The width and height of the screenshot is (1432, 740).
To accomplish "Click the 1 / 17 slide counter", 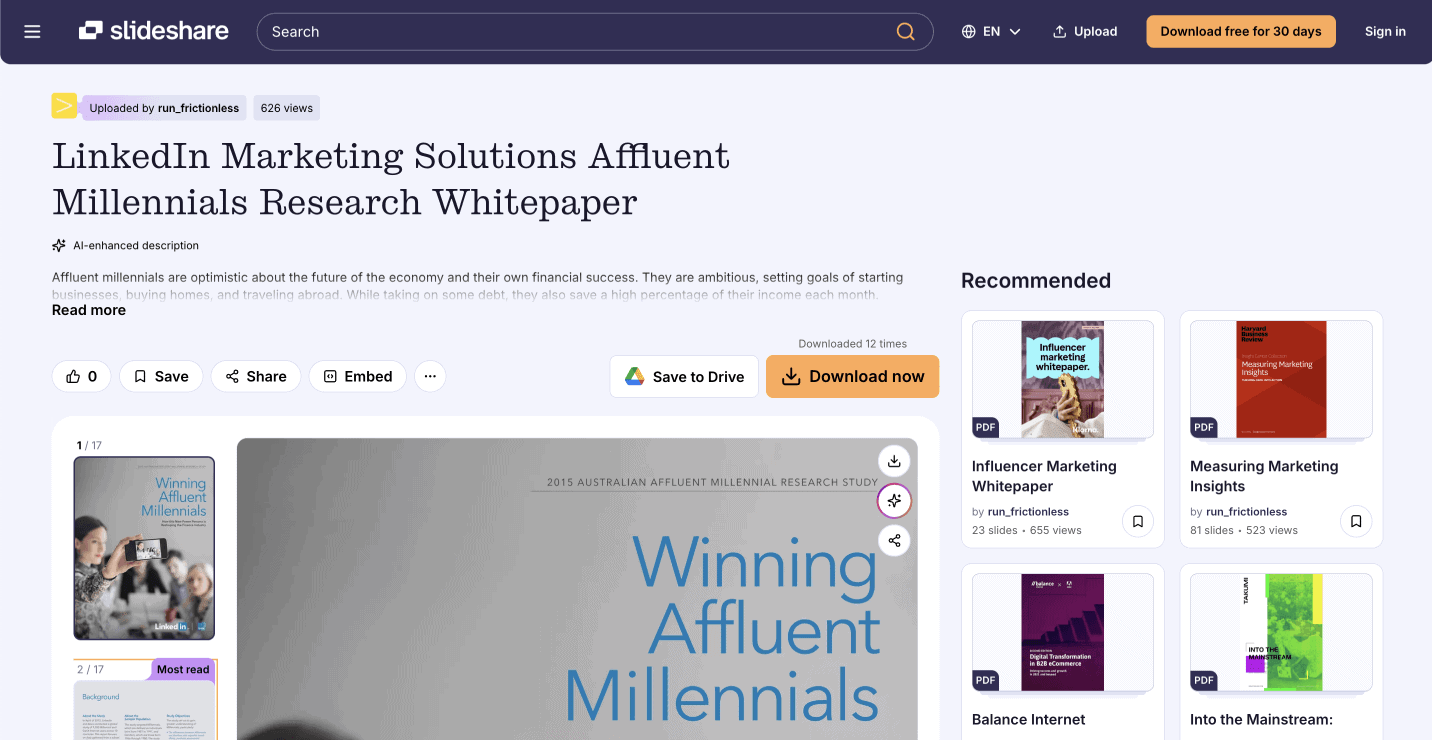I will click(89, 445).
